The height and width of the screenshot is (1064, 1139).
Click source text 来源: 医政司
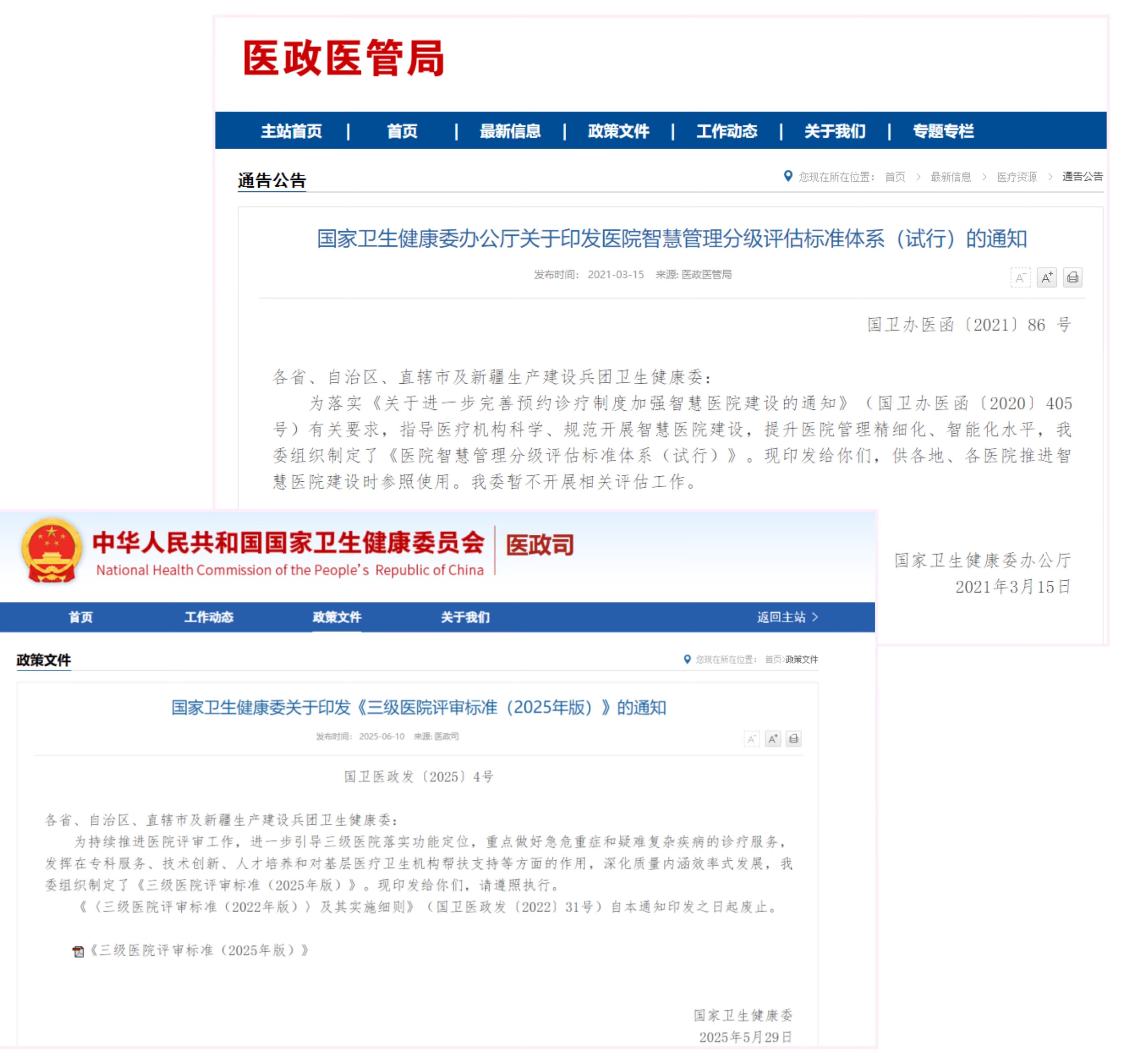pos(437,737)
